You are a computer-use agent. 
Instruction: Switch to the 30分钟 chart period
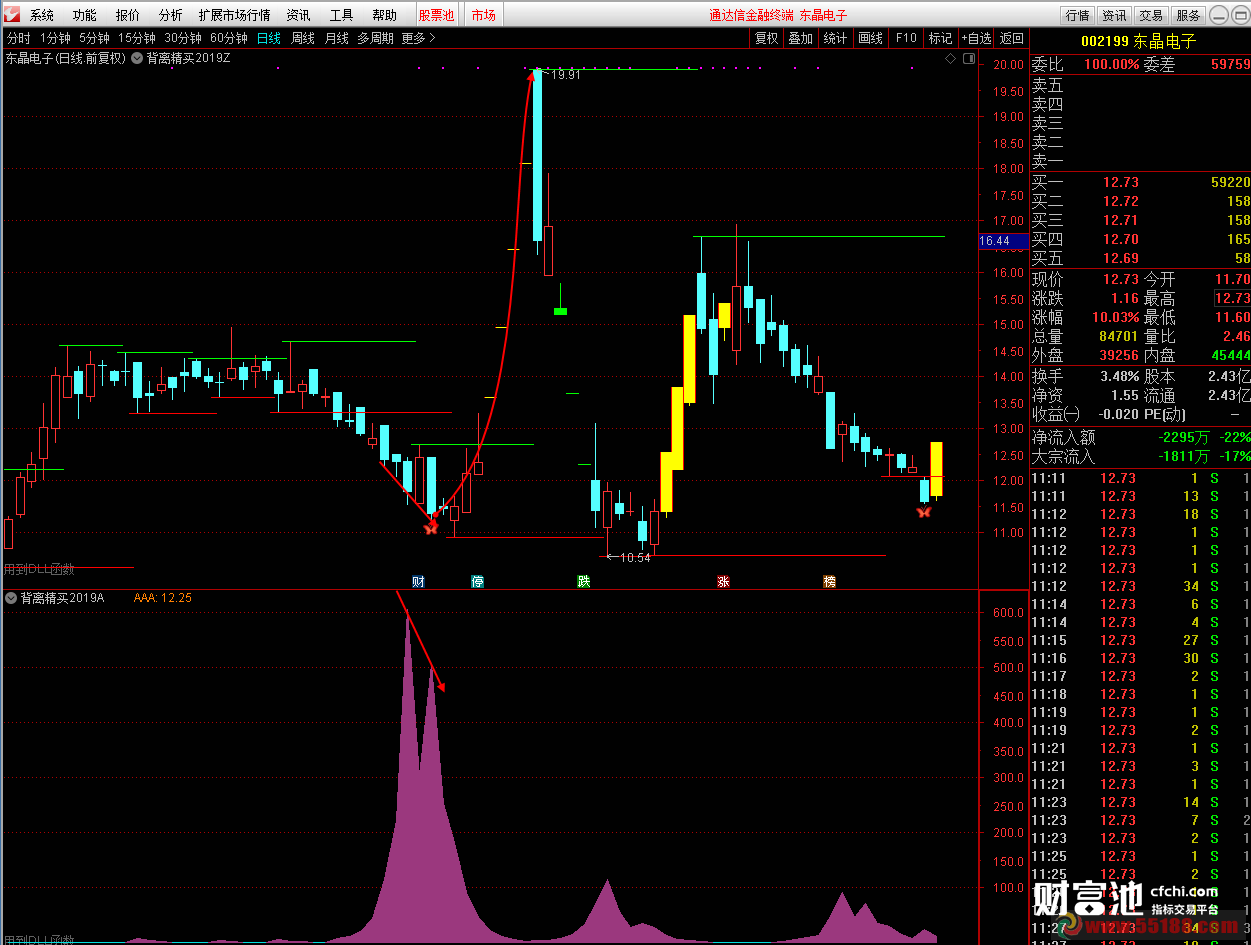pyautogui.click(x=183, y=38)
